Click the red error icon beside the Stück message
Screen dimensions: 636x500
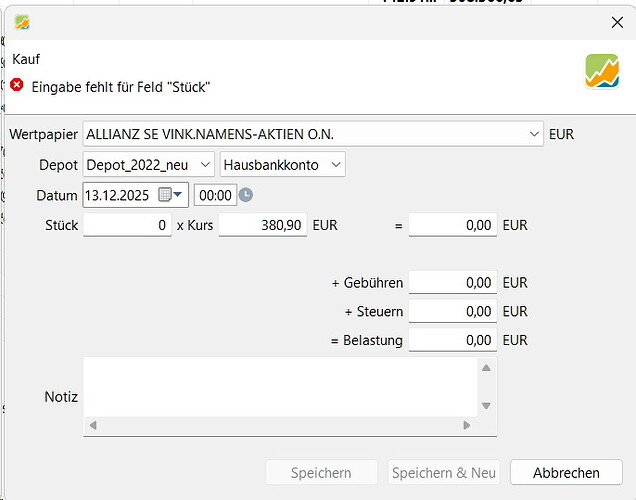point(17,86)
